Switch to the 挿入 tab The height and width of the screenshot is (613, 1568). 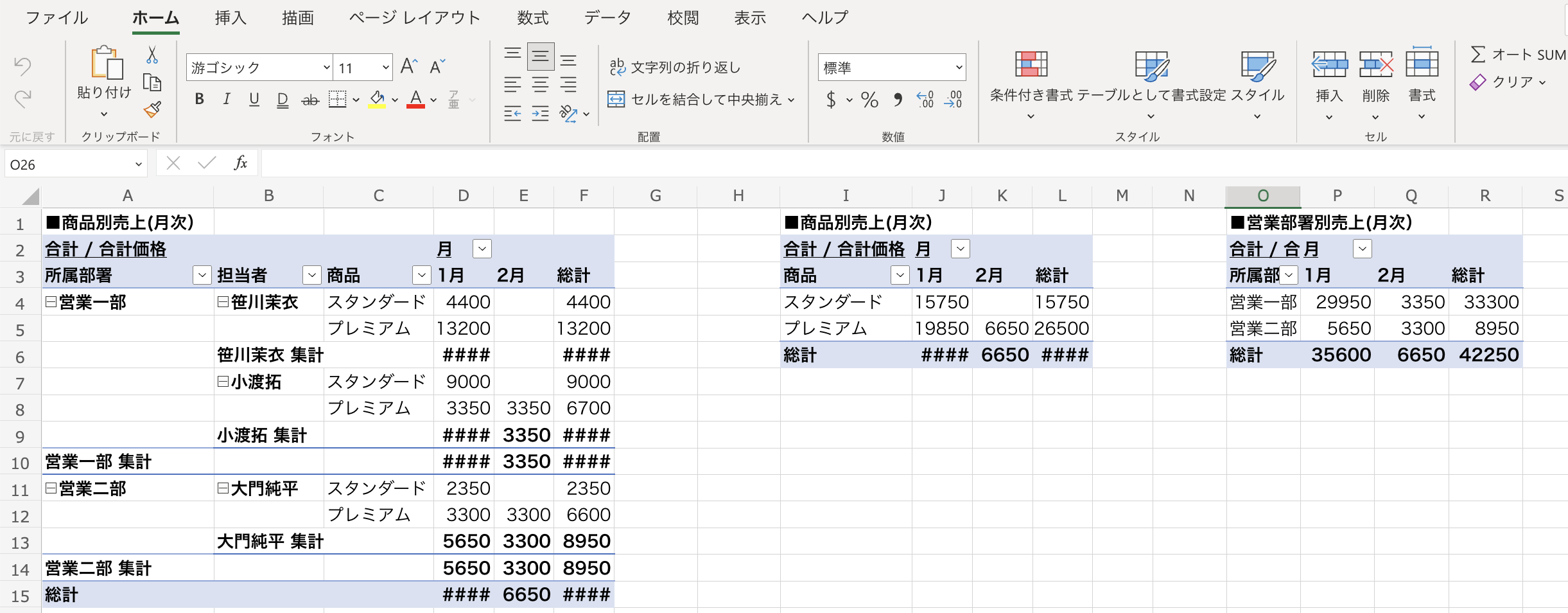231,17
